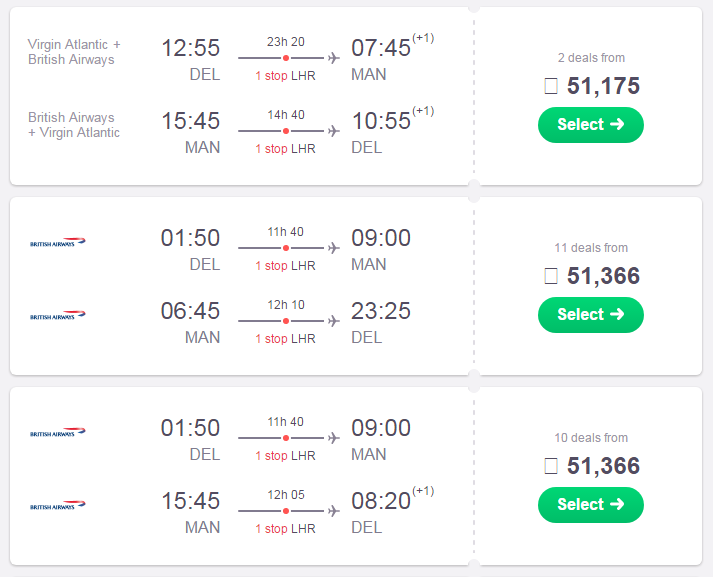Click the '2 deals from' text

[x=591, y=58]
